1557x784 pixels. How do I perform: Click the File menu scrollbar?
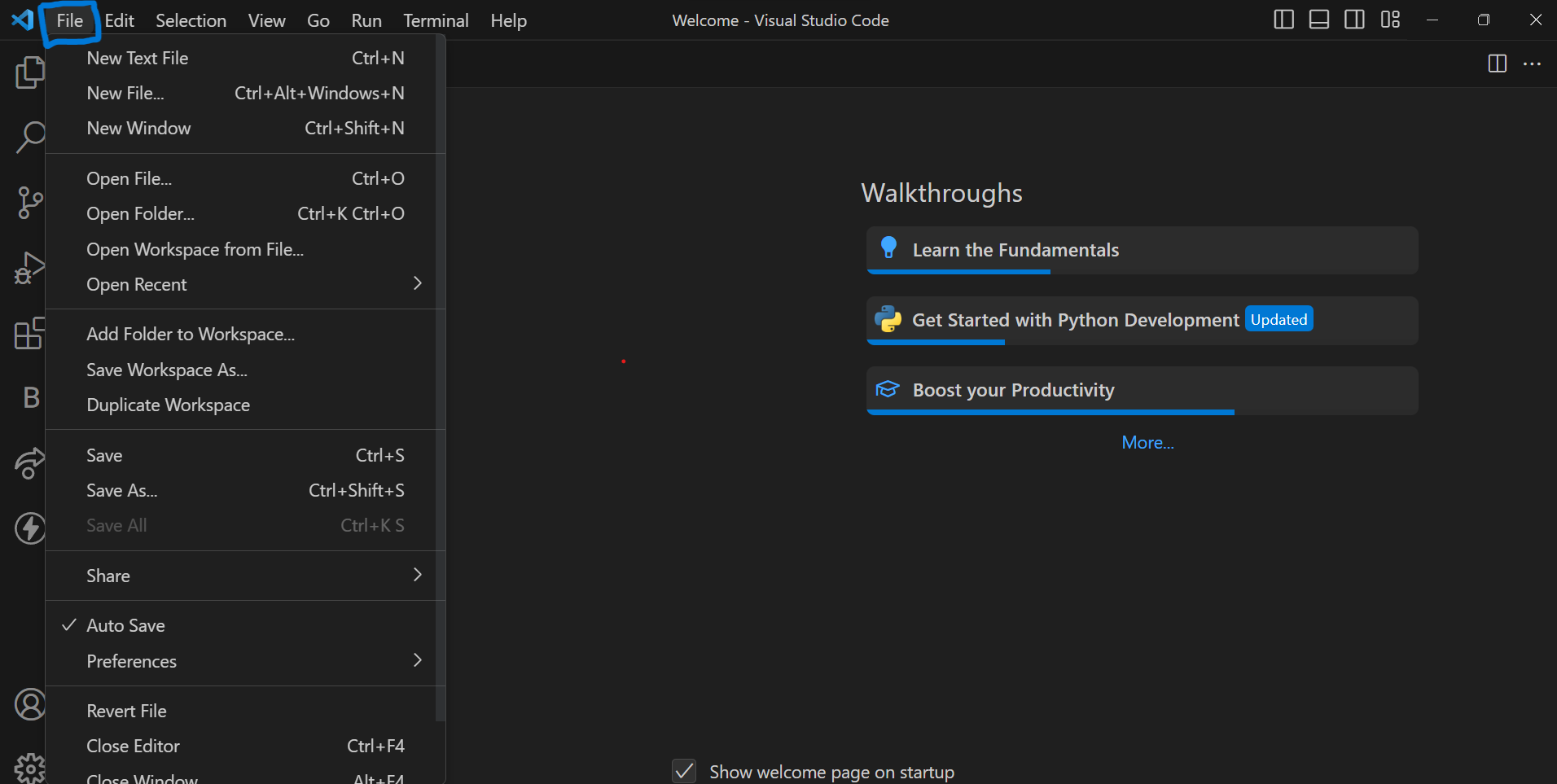pos(440,379)
